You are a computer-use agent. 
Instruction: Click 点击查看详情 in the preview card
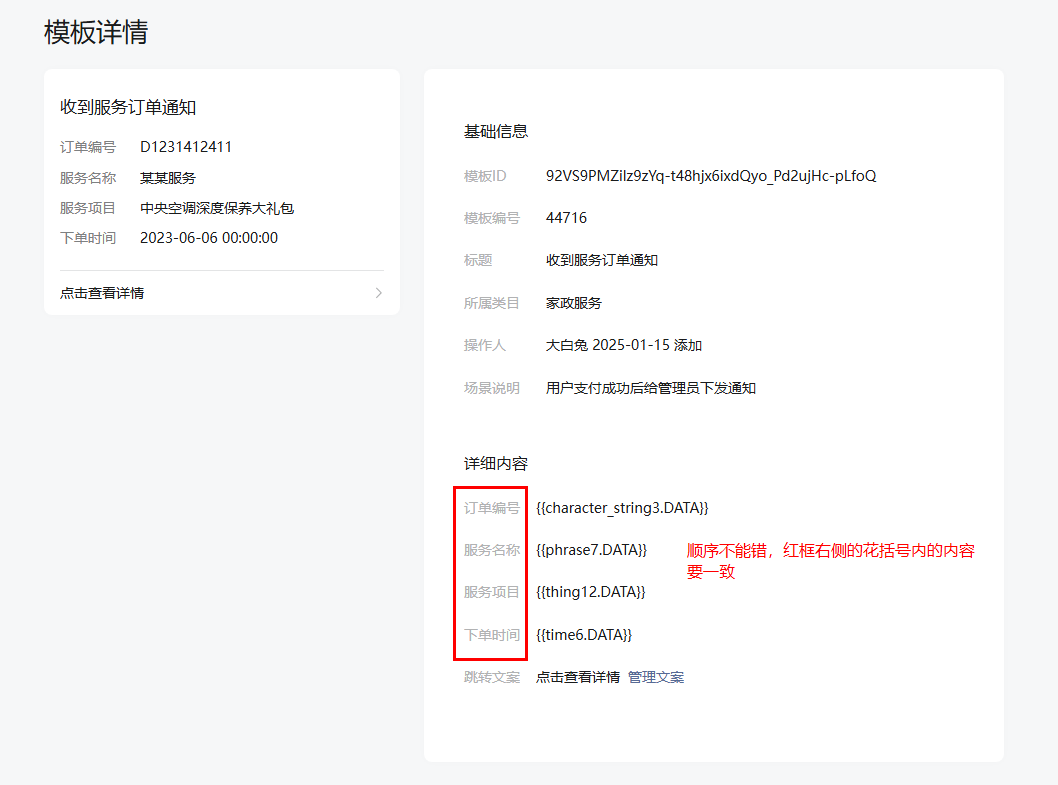click(102, 293)
